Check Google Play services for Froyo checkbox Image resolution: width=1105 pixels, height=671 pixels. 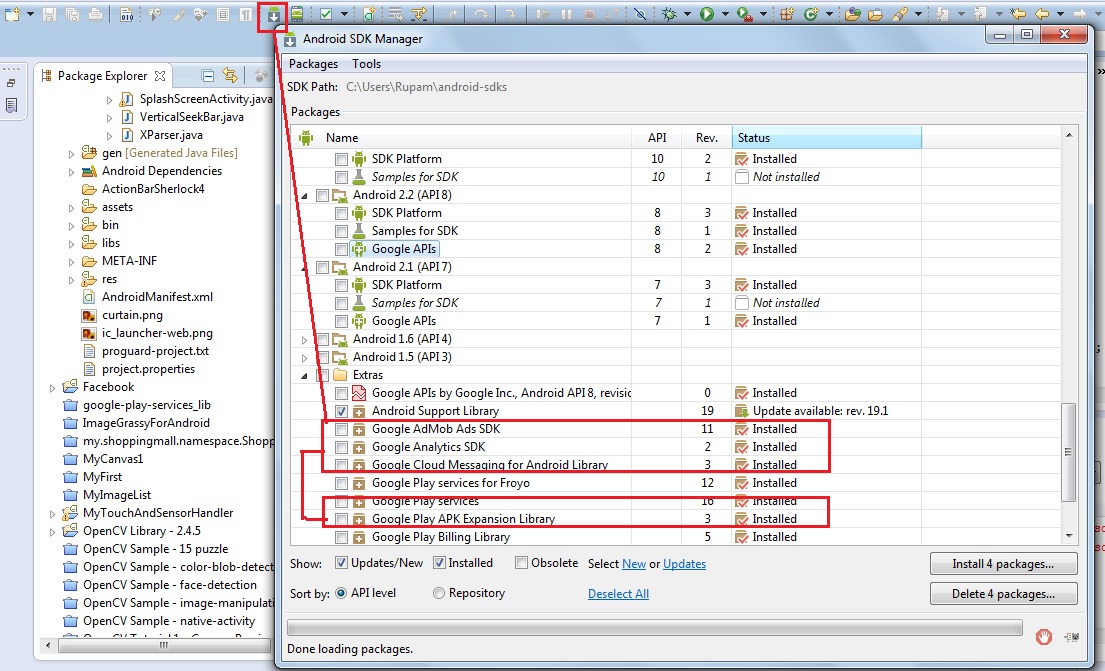point(341,484)
